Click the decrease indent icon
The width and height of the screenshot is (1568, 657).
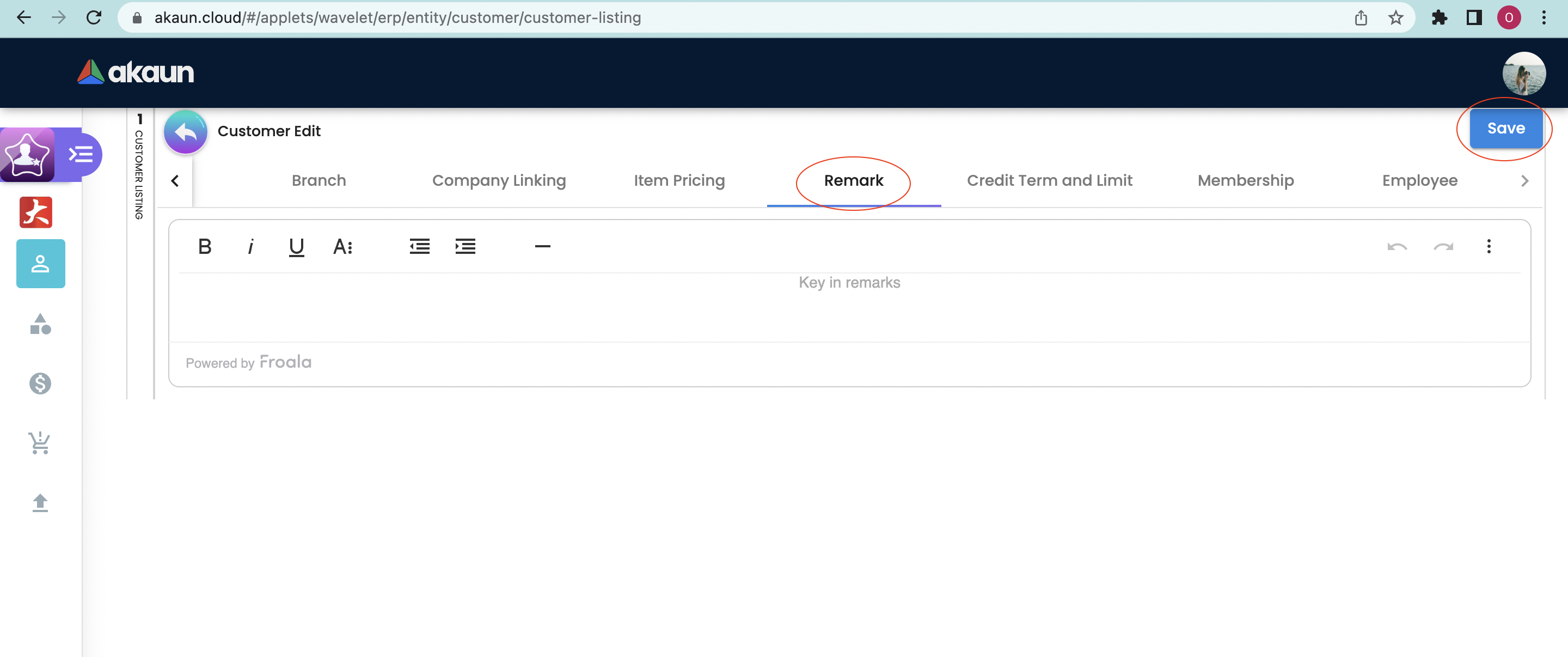[x=419, y=247]
